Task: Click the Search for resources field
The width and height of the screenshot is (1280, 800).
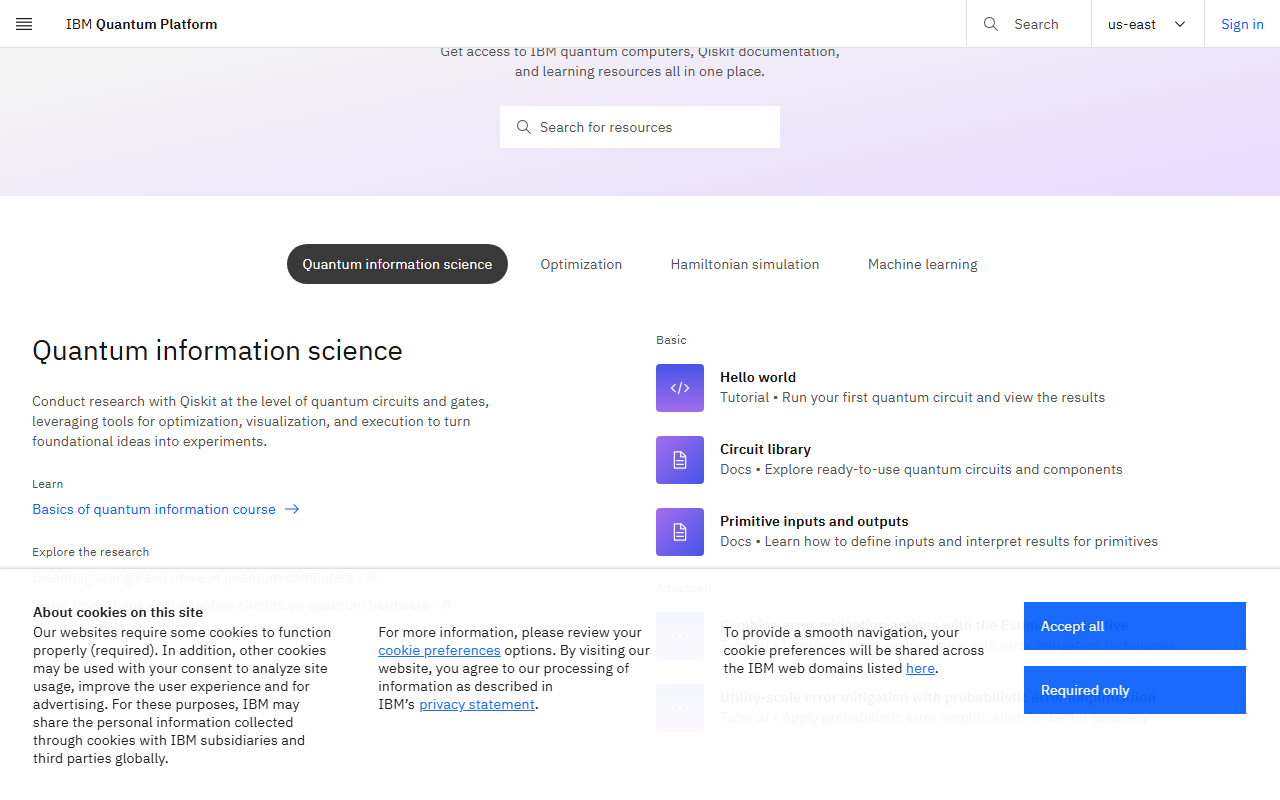Action: tap(640, 127)
